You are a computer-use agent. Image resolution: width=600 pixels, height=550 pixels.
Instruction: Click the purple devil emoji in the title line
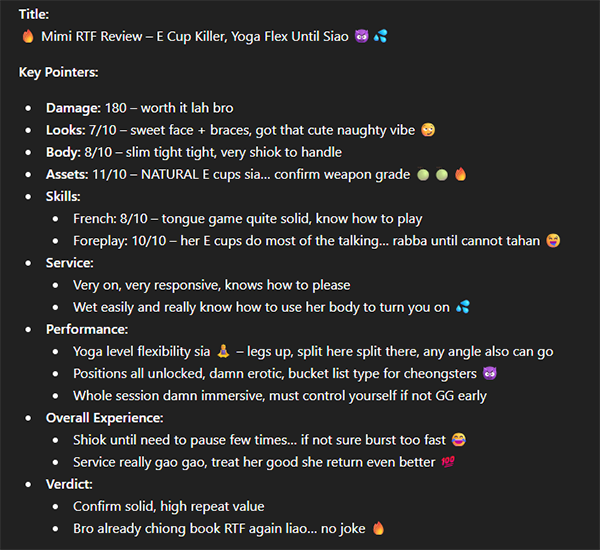362,36
